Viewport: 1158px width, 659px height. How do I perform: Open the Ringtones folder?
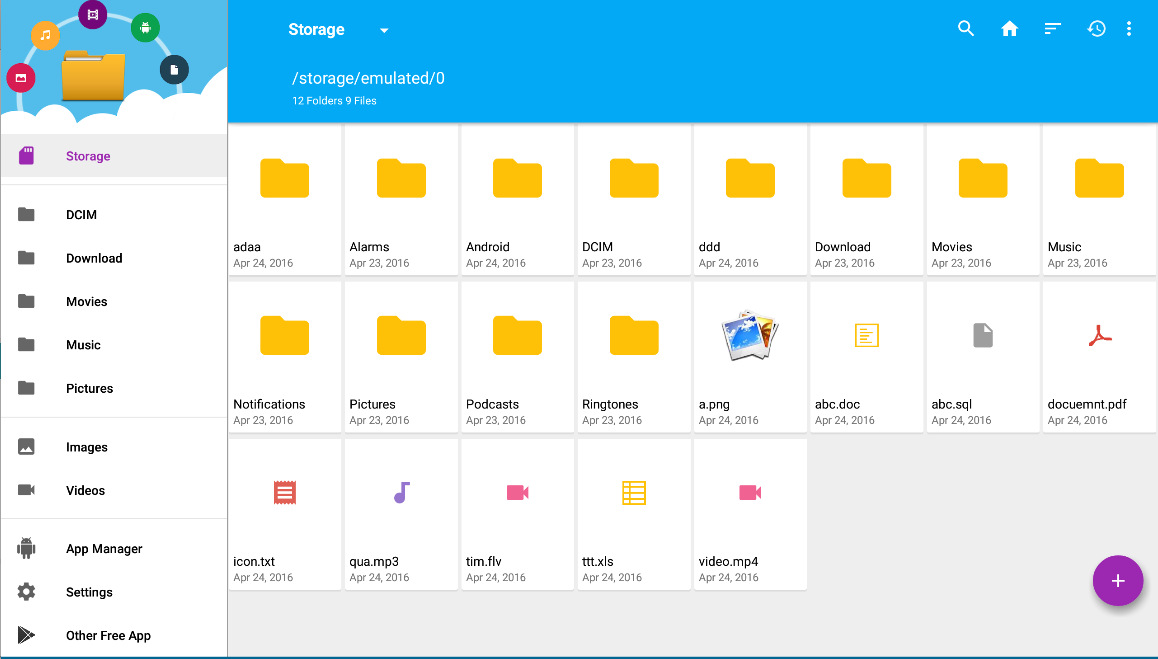point(634,356)
